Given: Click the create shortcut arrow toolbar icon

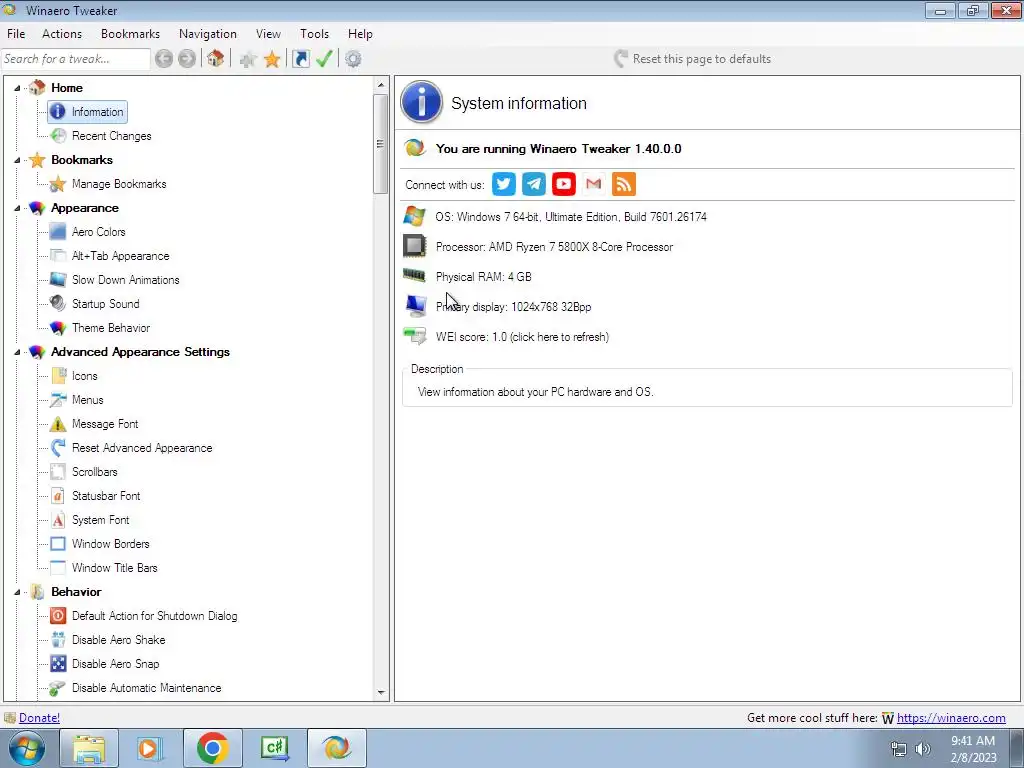Looking at the screenshot, I should click(300, 59).
